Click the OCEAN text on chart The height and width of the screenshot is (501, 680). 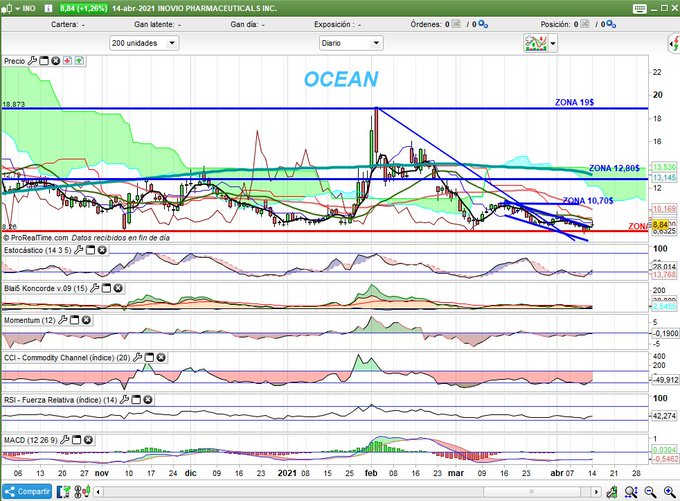tap(341, 79)
